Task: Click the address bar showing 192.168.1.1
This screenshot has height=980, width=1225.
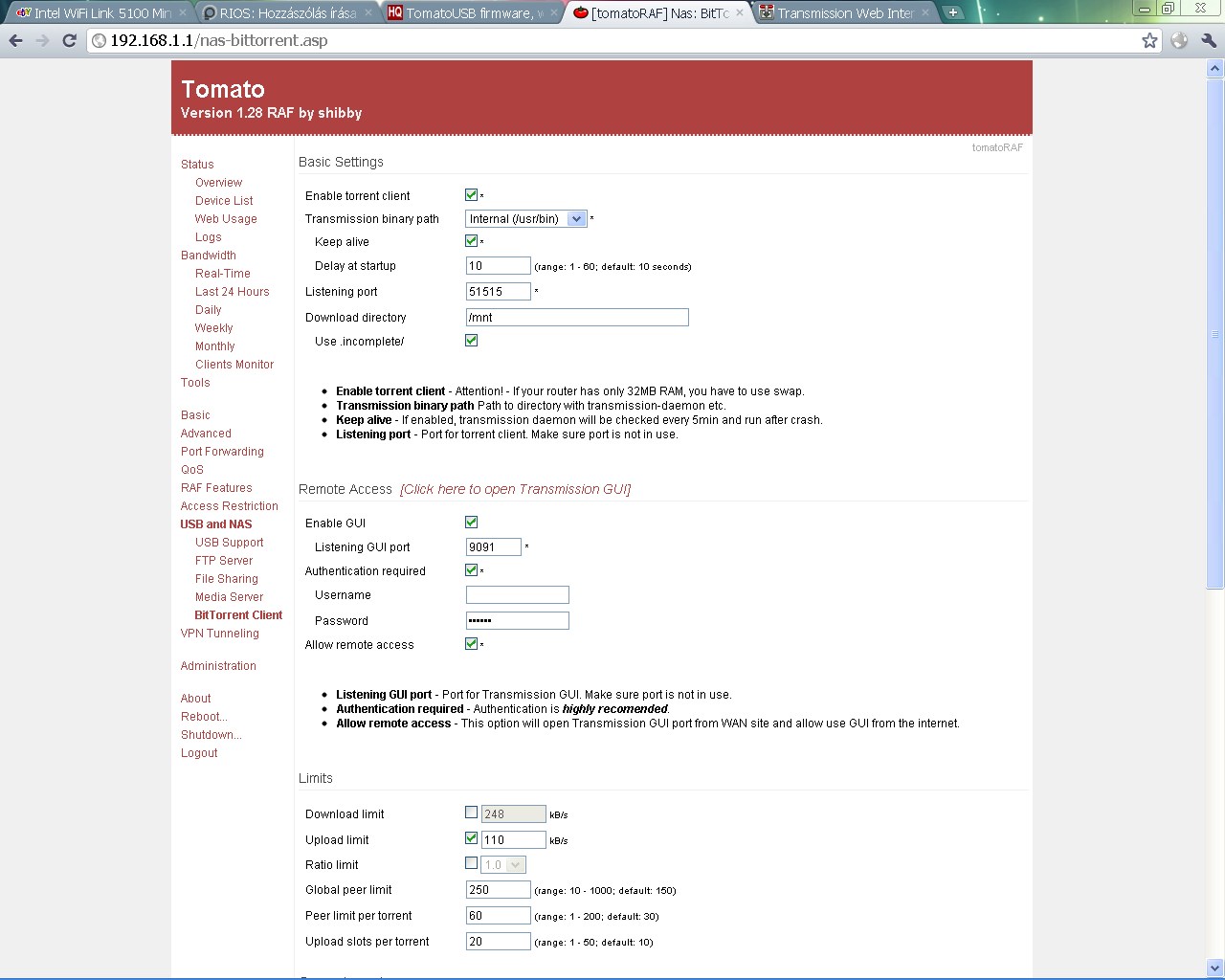Action: click(612, 40)
